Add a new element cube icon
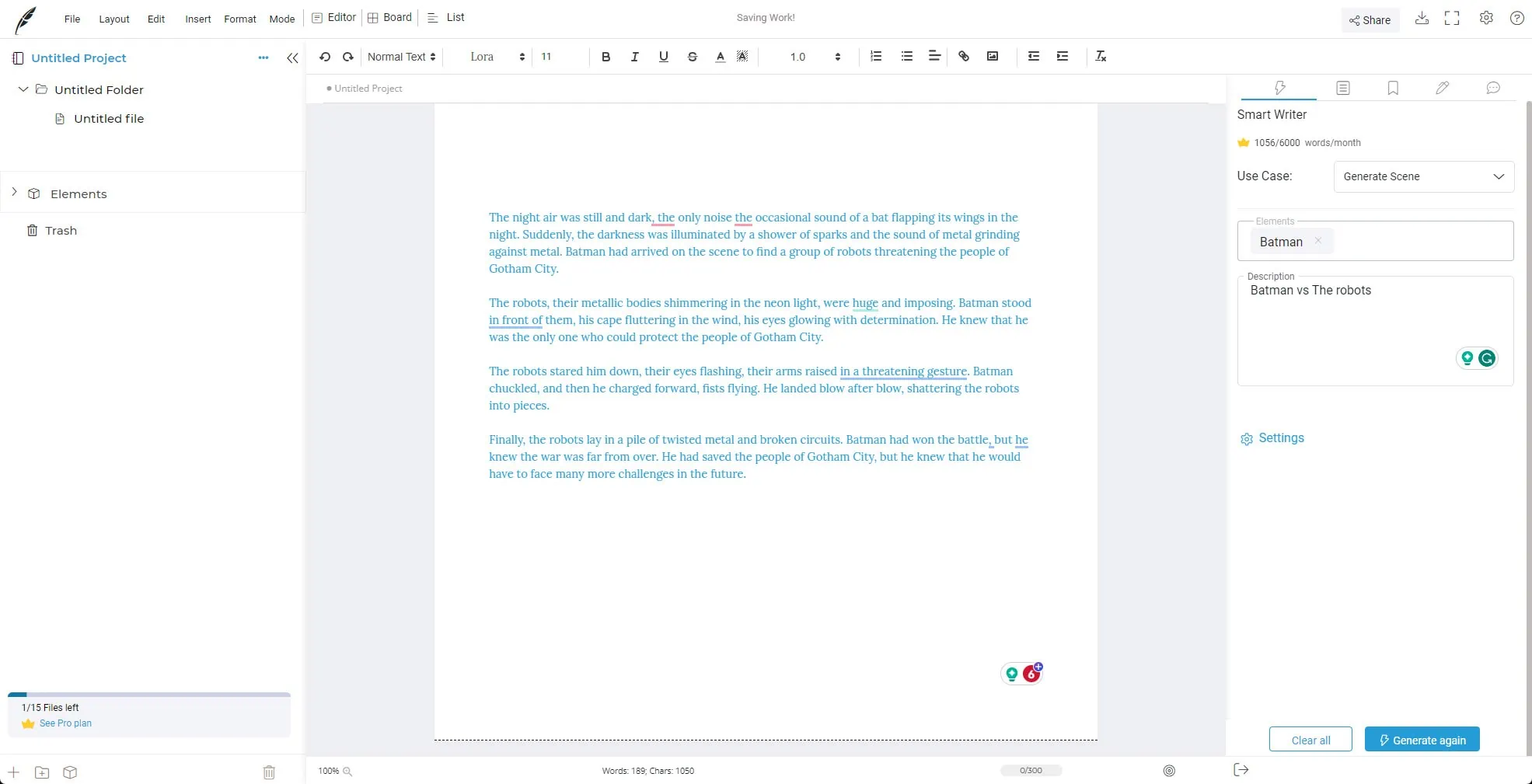The width and height of the screenshot is (1532, 784). coord(70,772)
